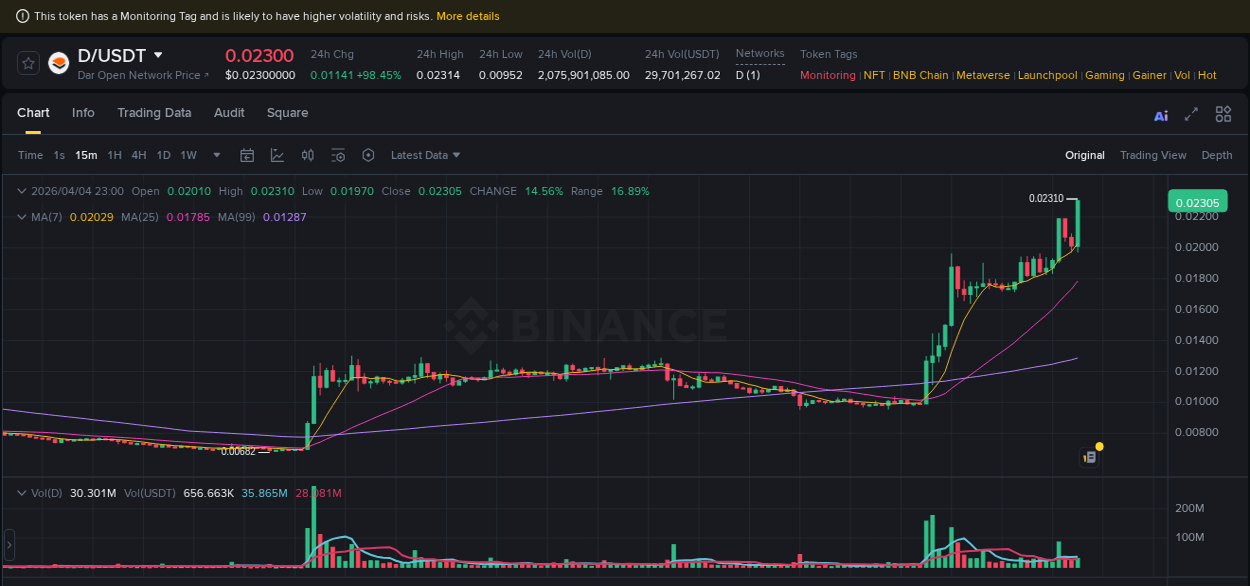The height and width of the screenshot is (586, 1250).
Task: Open the indicators settings icon
Action: tap(337, 155)
